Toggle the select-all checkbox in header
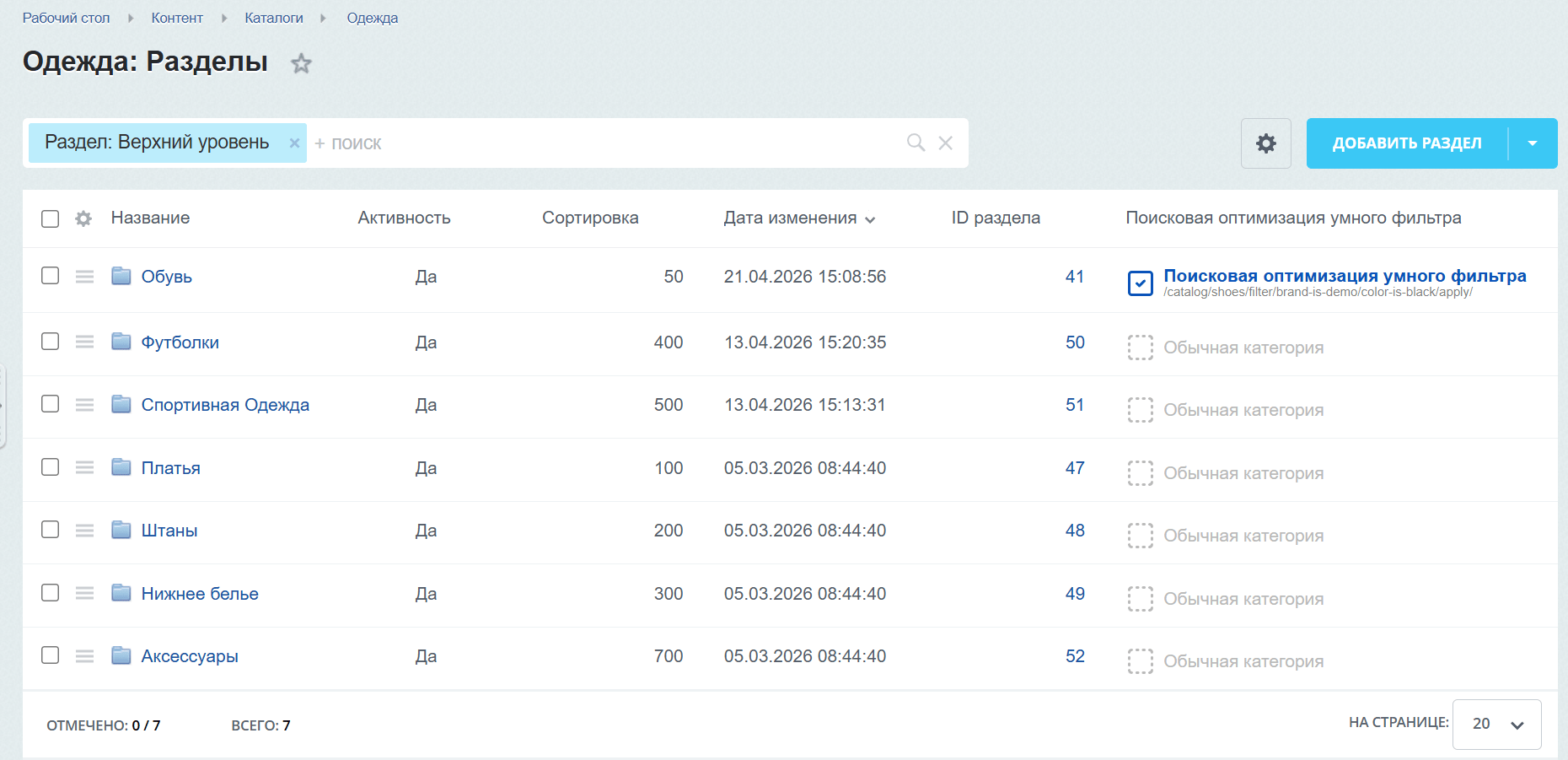Viewport: 1568px width, 760px height. [x=51, y=218]
